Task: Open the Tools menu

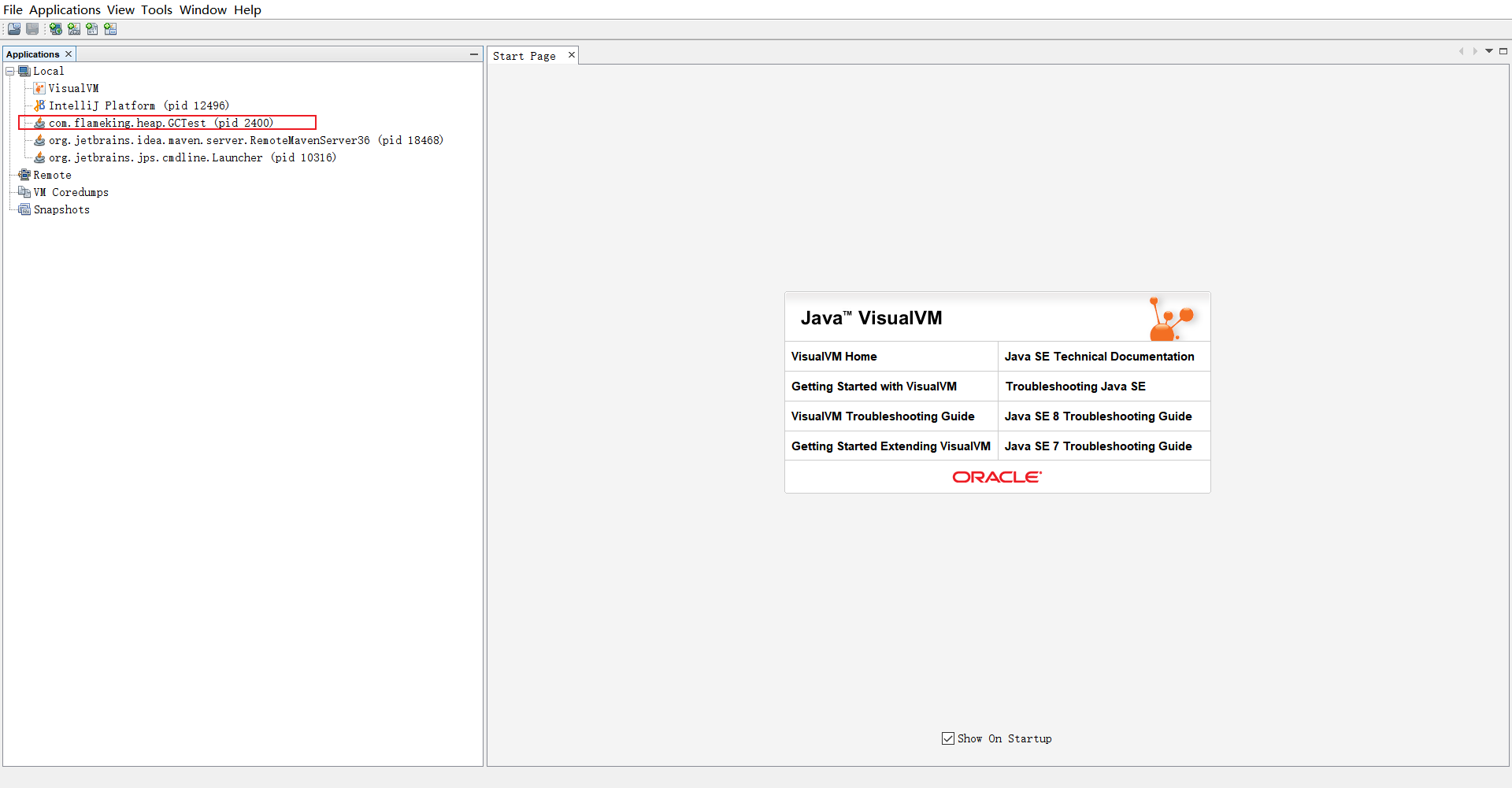Action: tap(157, 9)
